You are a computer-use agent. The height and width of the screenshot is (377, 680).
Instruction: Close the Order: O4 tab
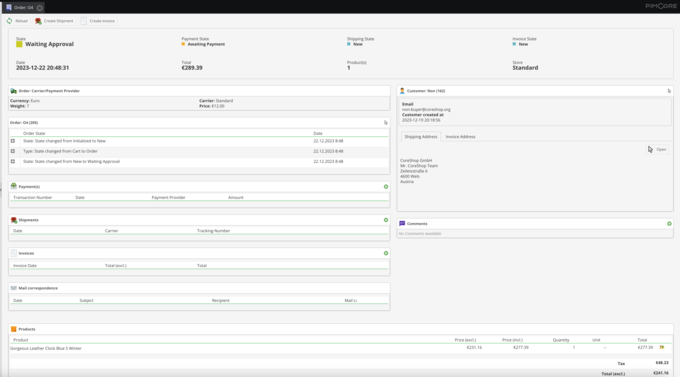click(x=39, y=7)
